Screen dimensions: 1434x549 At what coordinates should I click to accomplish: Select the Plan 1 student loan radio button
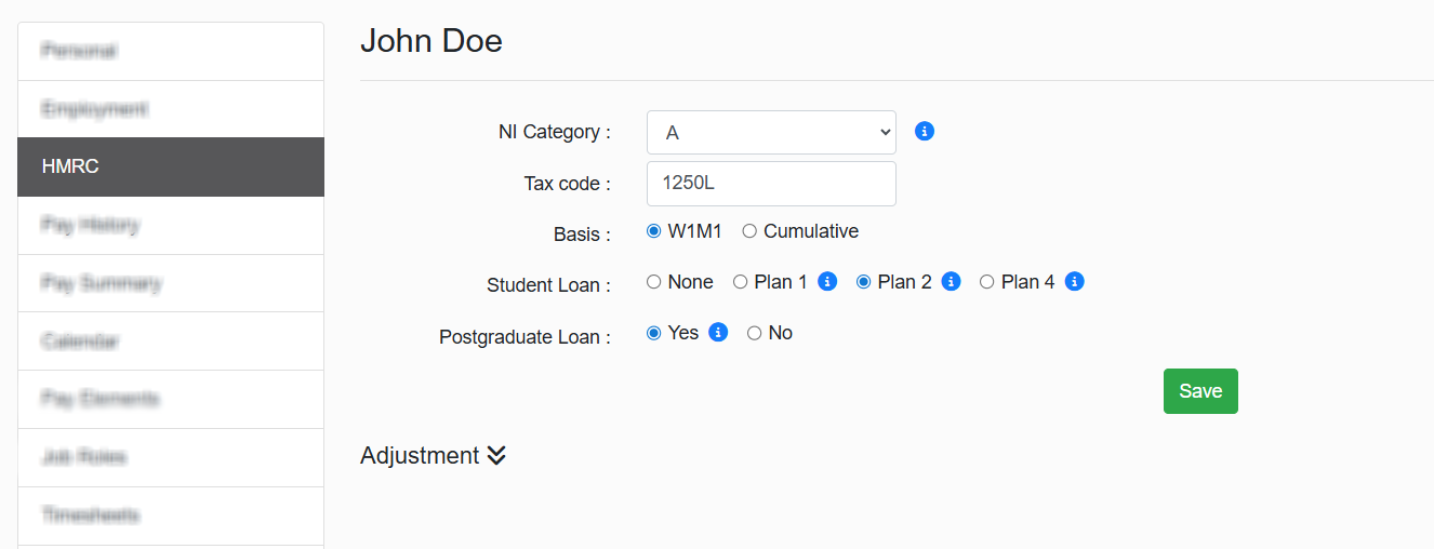[x=741, y=282]
